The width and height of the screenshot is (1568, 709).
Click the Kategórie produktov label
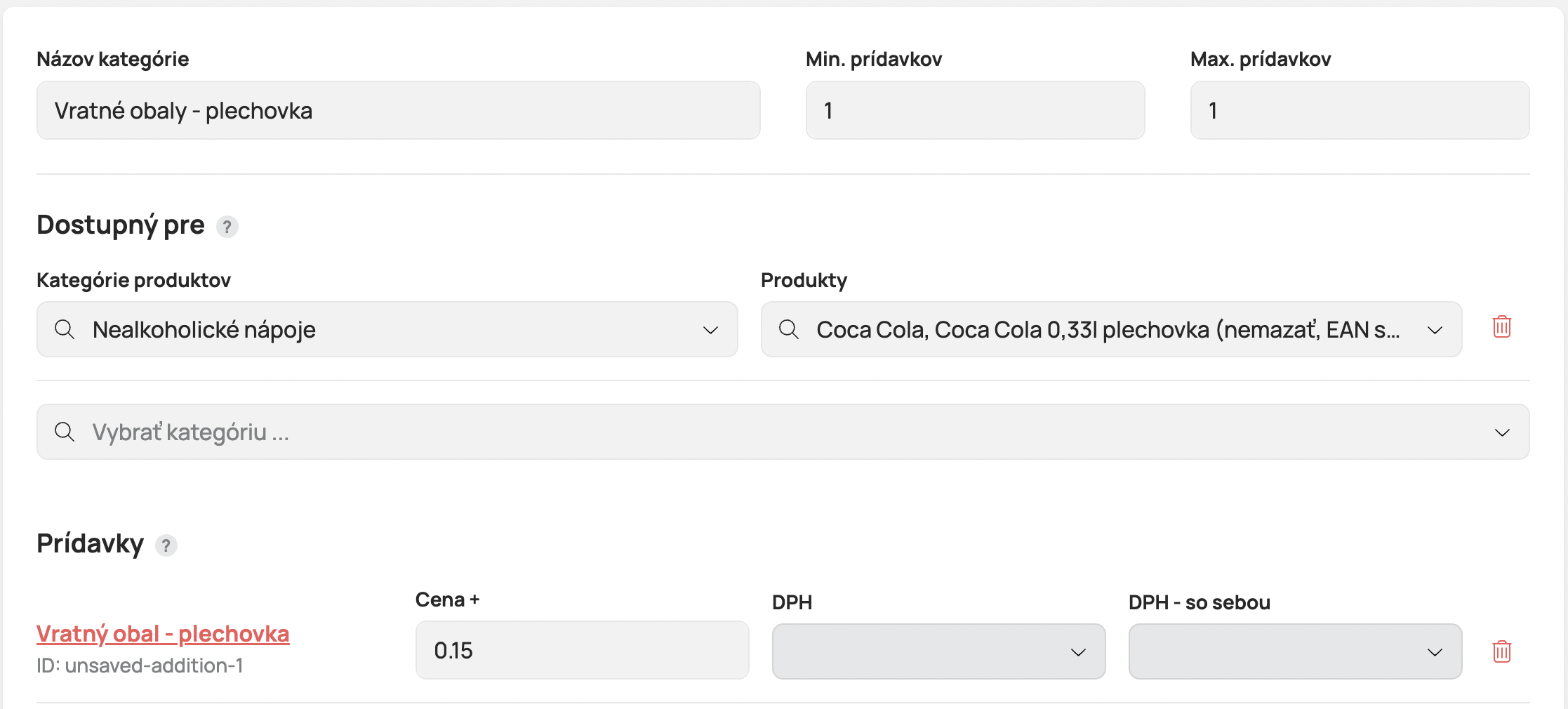[x=133, y=280]
